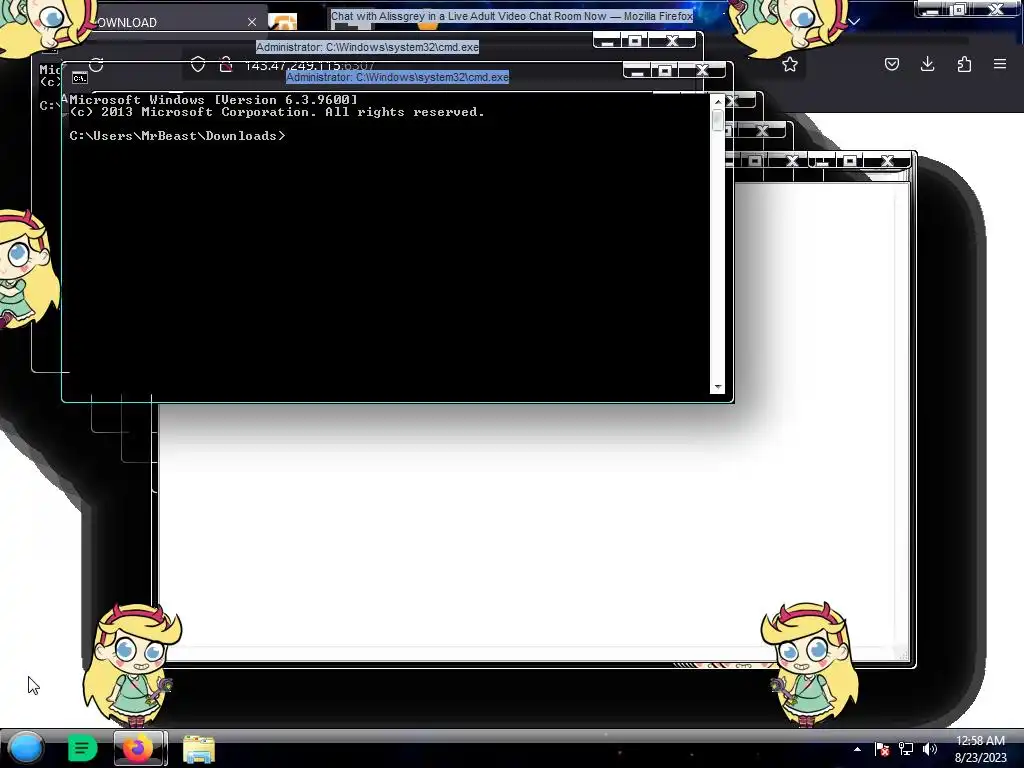Viewport: 1024px width, 768px height.
Task: Minimize the front cmd.exe window
Action: (x=637, y=71)
